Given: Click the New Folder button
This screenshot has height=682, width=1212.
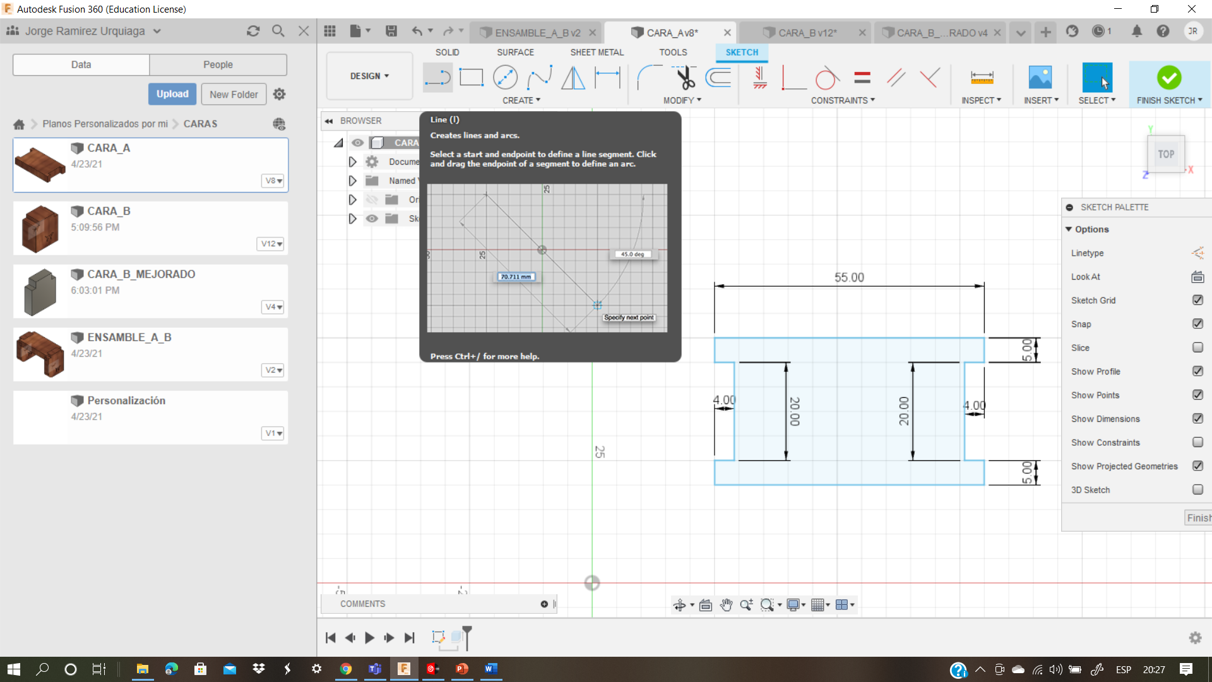Looking at the screenshot, I should 233,94.
